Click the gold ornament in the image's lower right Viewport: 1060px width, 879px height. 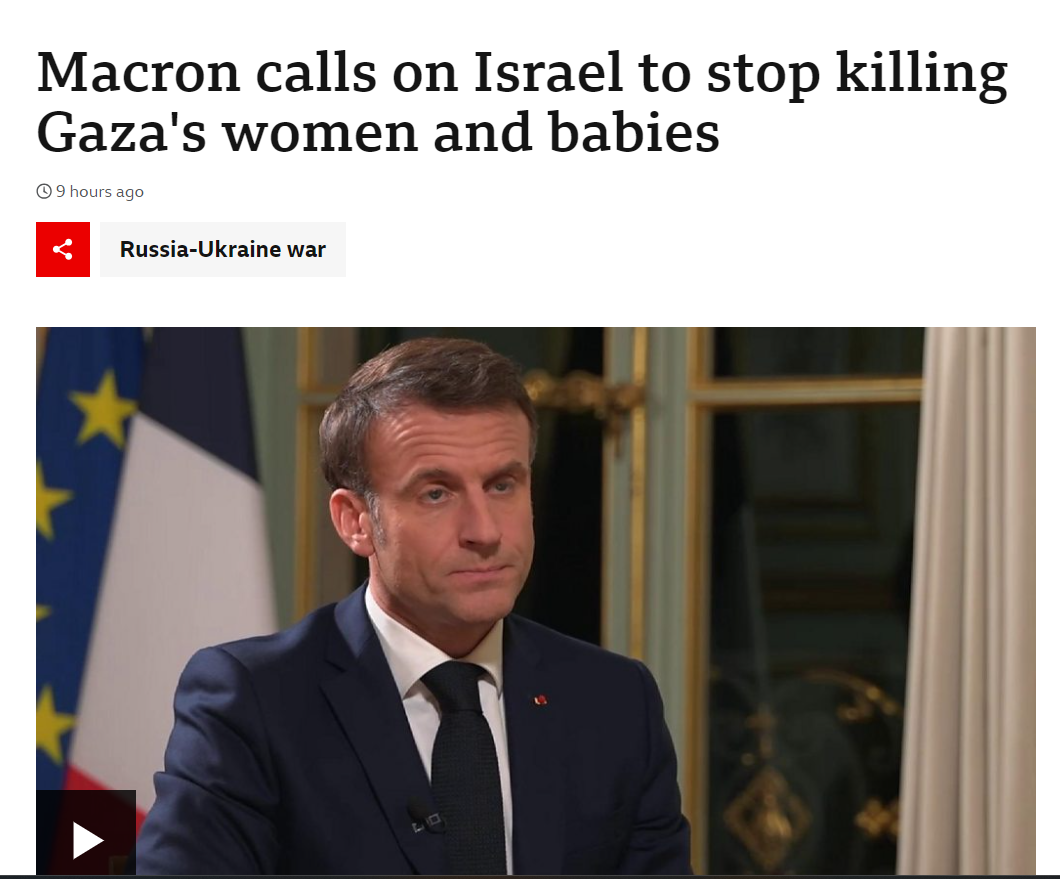click(x=767, y=819)
